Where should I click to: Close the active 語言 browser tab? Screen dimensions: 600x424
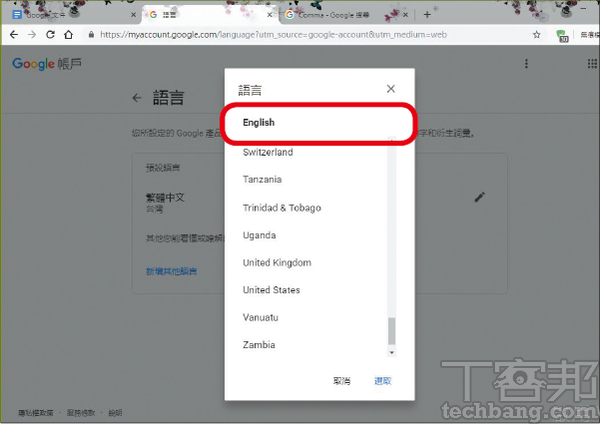tap(269, 15)
